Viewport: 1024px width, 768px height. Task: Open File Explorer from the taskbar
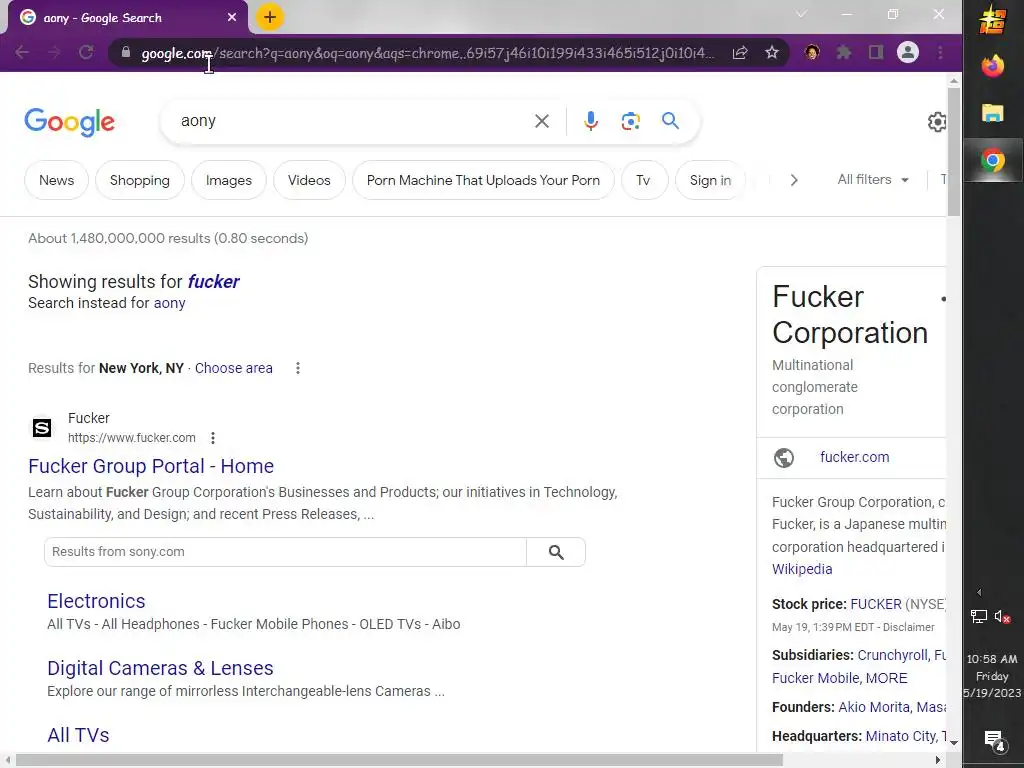(993, 113)
